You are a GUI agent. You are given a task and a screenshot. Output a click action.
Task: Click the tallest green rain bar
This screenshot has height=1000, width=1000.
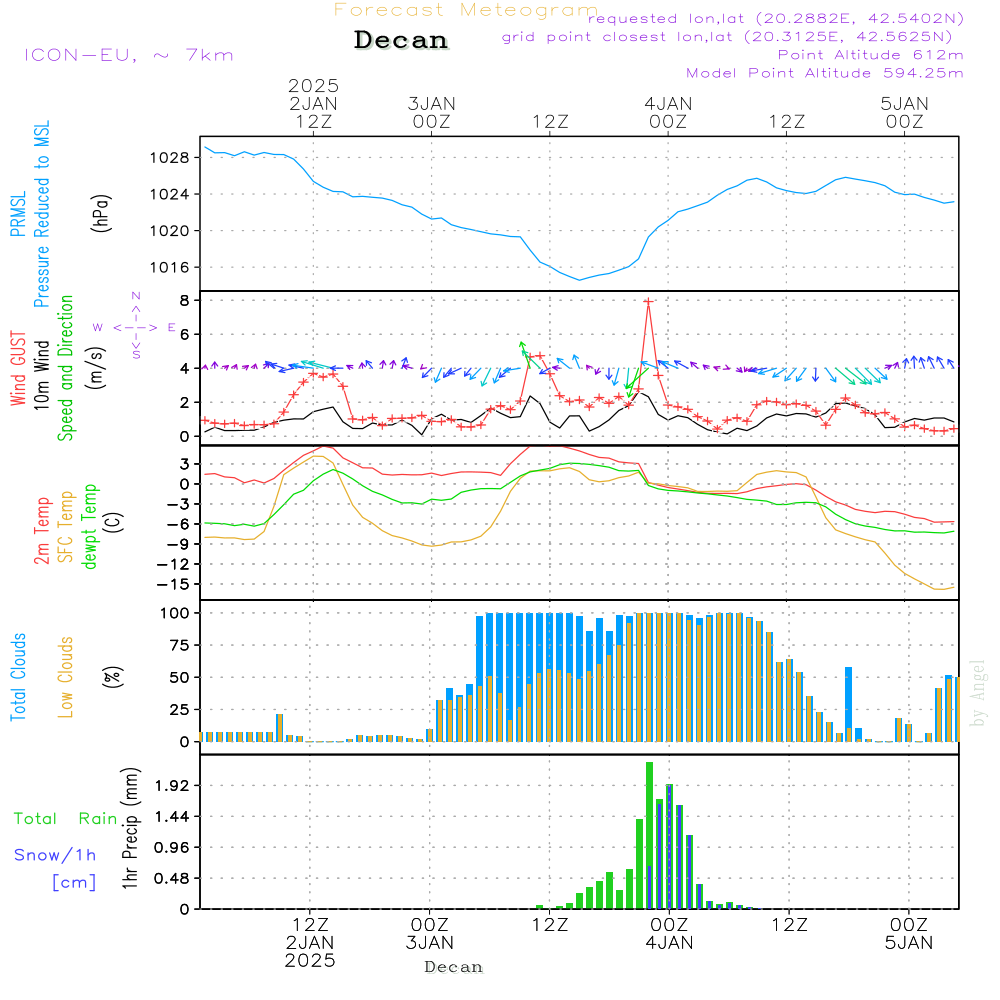(649, 835)
